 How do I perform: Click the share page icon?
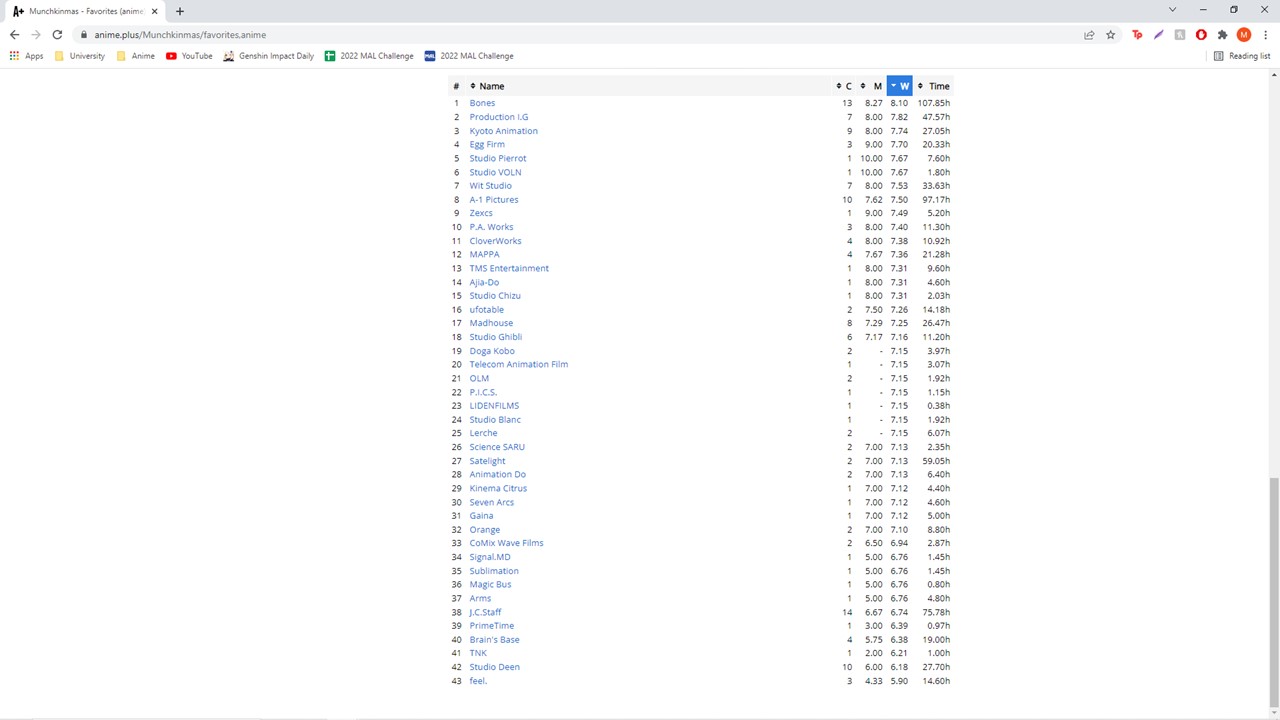point(1089,35)
